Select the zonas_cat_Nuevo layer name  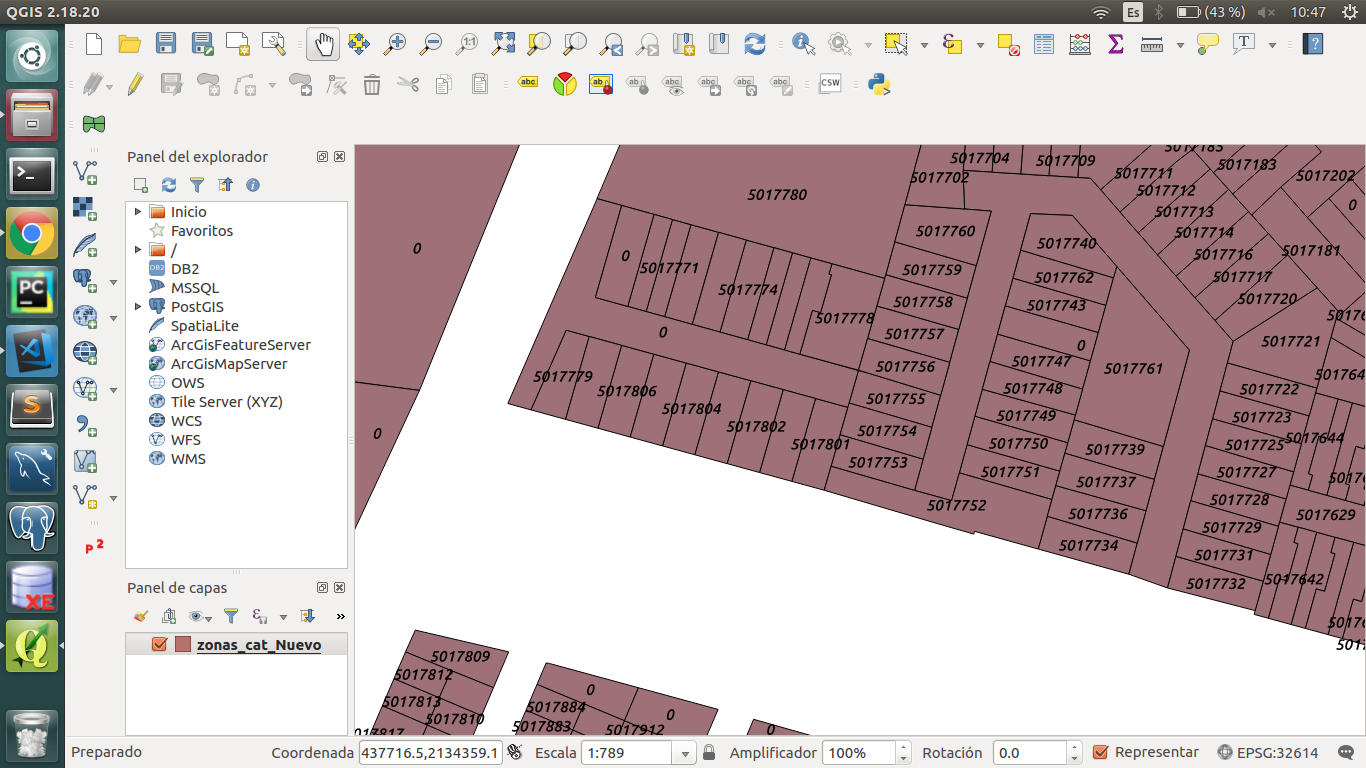tap(259, 645)
